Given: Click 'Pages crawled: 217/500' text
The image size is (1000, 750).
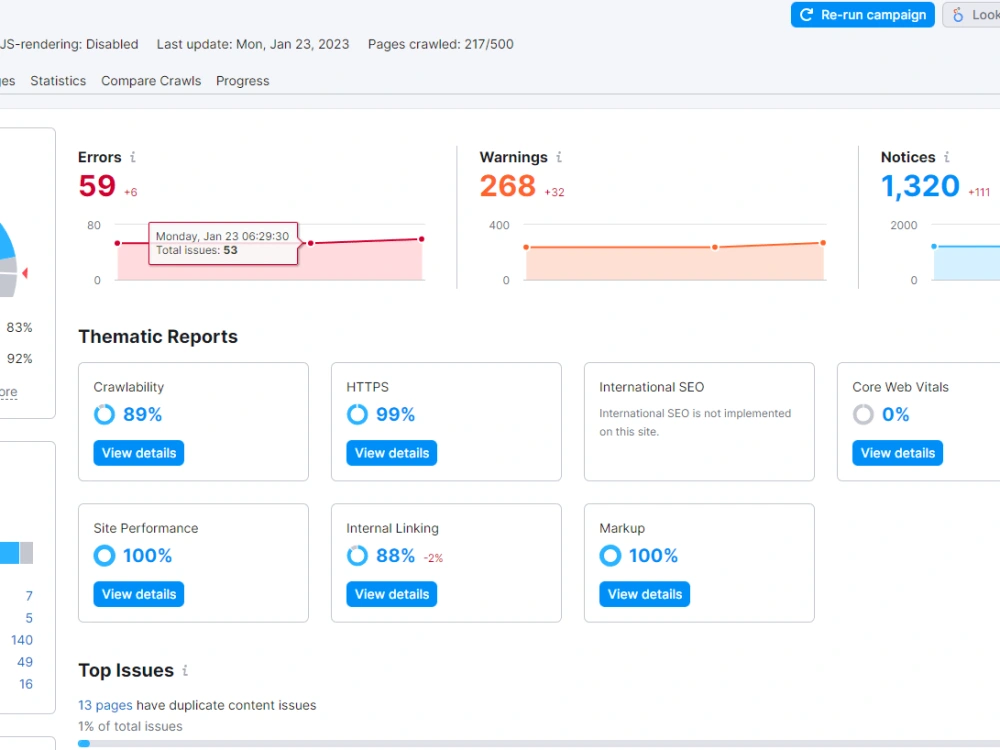Looking at the screenshot, I should [x=441, y=44].
